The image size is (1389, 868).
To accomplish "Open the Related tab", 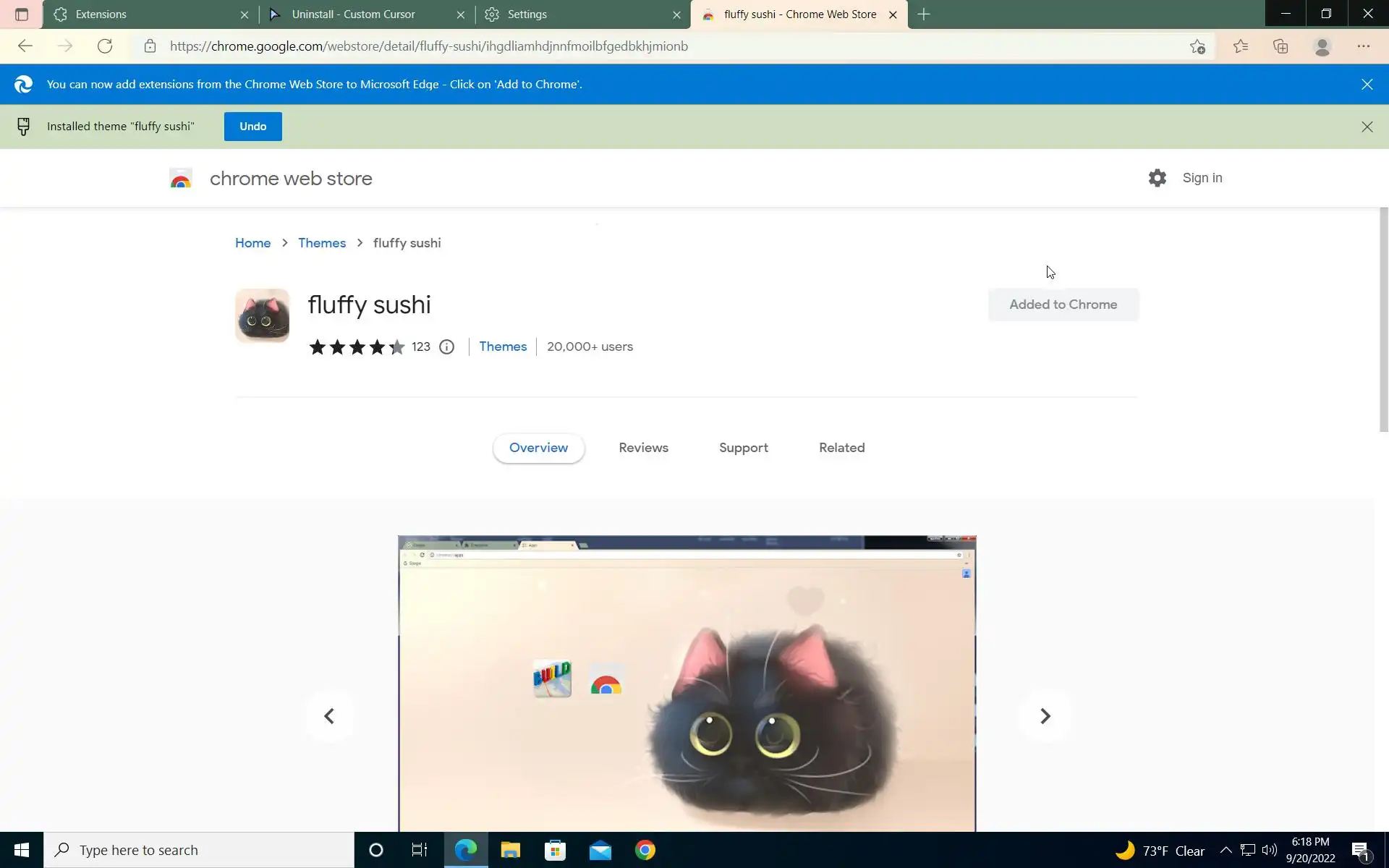I will pyautogui.click(x=841, y=448).
